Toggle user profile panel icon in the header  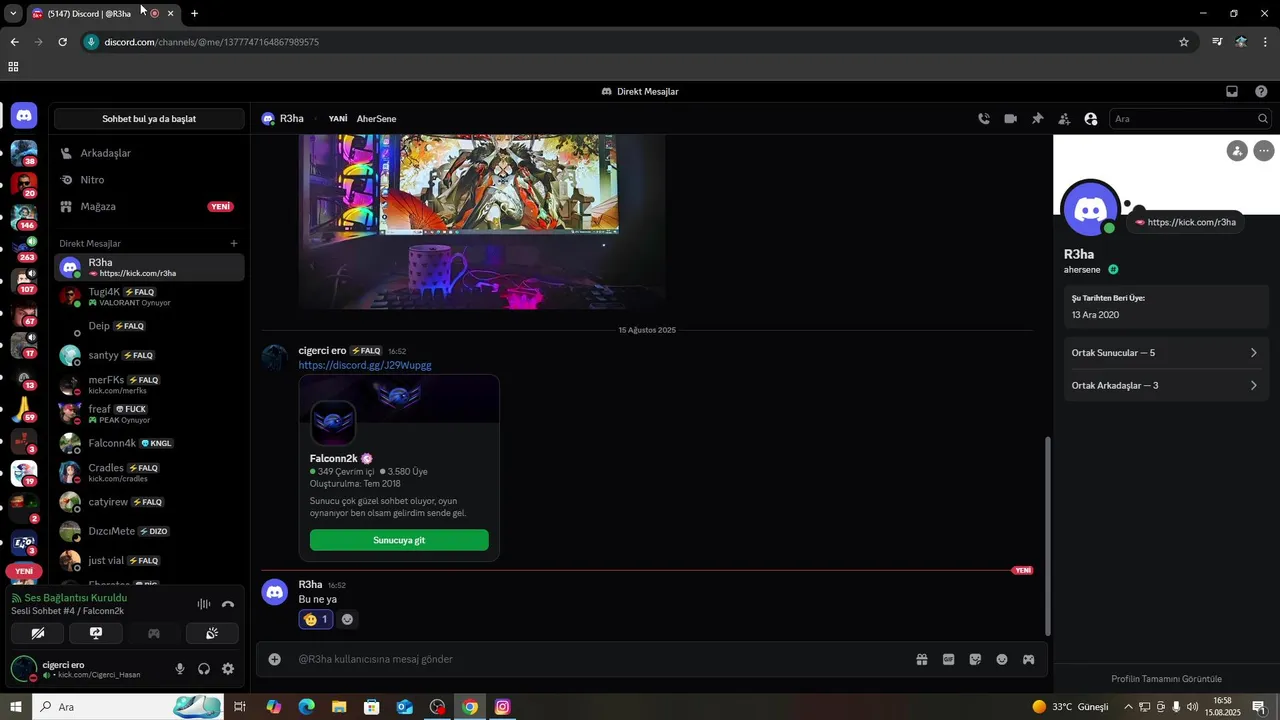pyautogui.click(x=1091, y=118)
